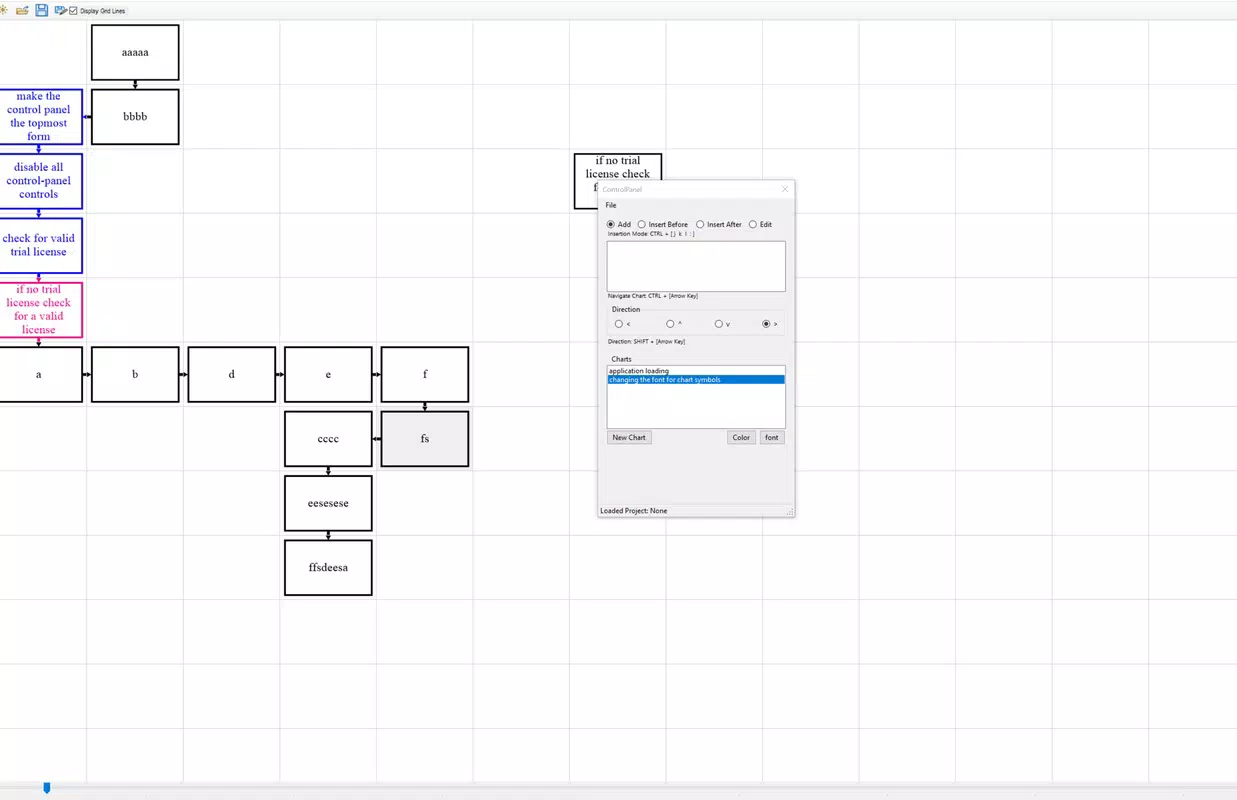1237x800 pixels.
Task: Close the ControlPanel window
Action: pyautogui.click(x=785, y=189)
